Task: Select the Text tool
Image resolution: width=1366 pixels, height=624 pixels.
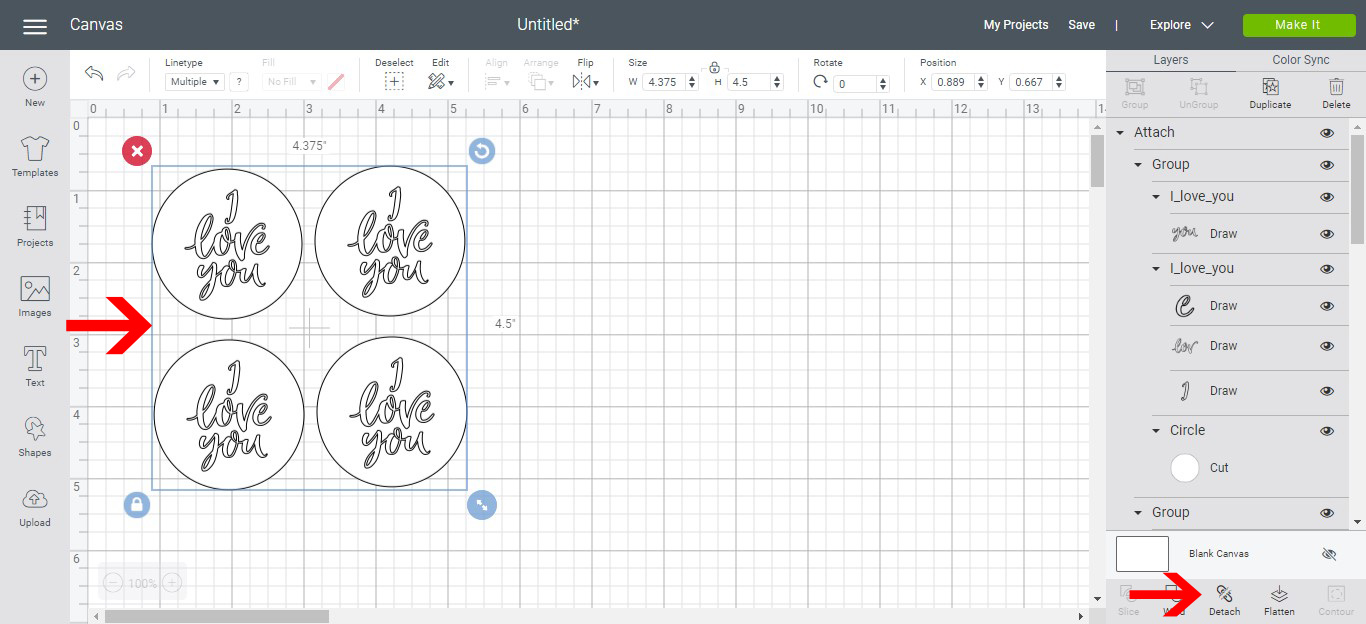Action: pyautogui.click(x=35, y=367)
